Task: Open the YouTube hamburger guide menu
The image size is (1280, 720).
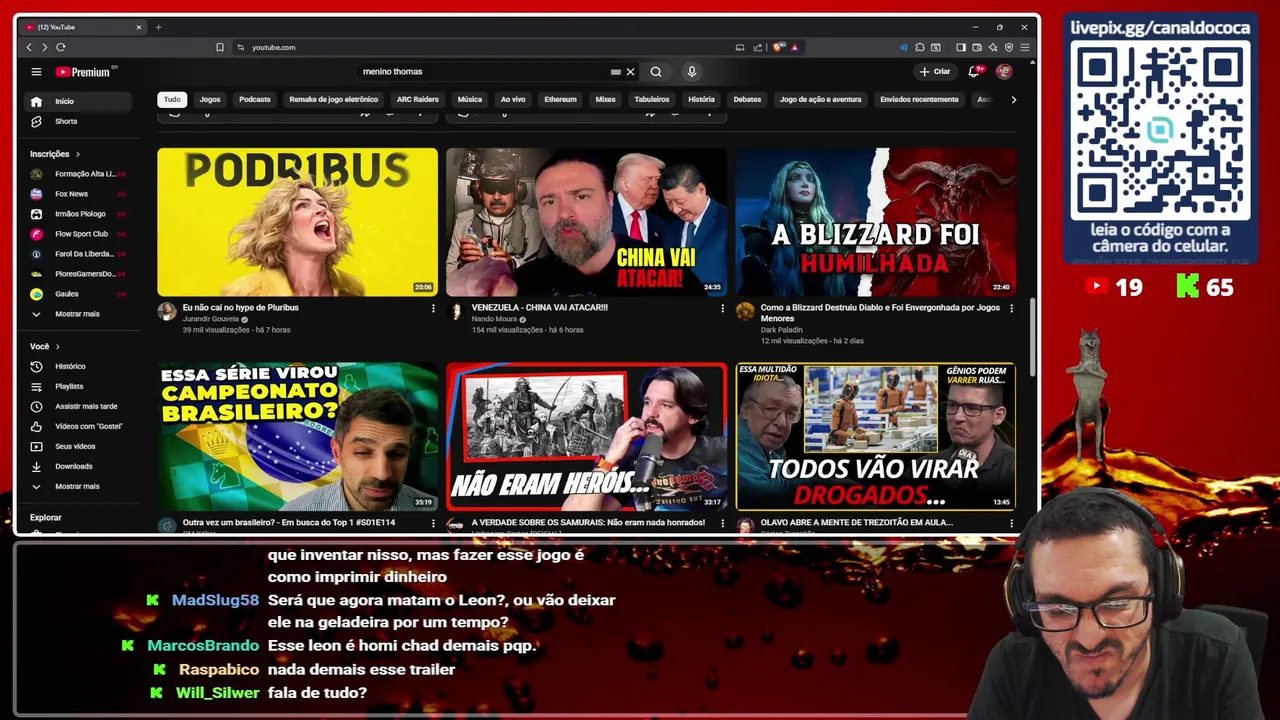Action: [36, 72]
